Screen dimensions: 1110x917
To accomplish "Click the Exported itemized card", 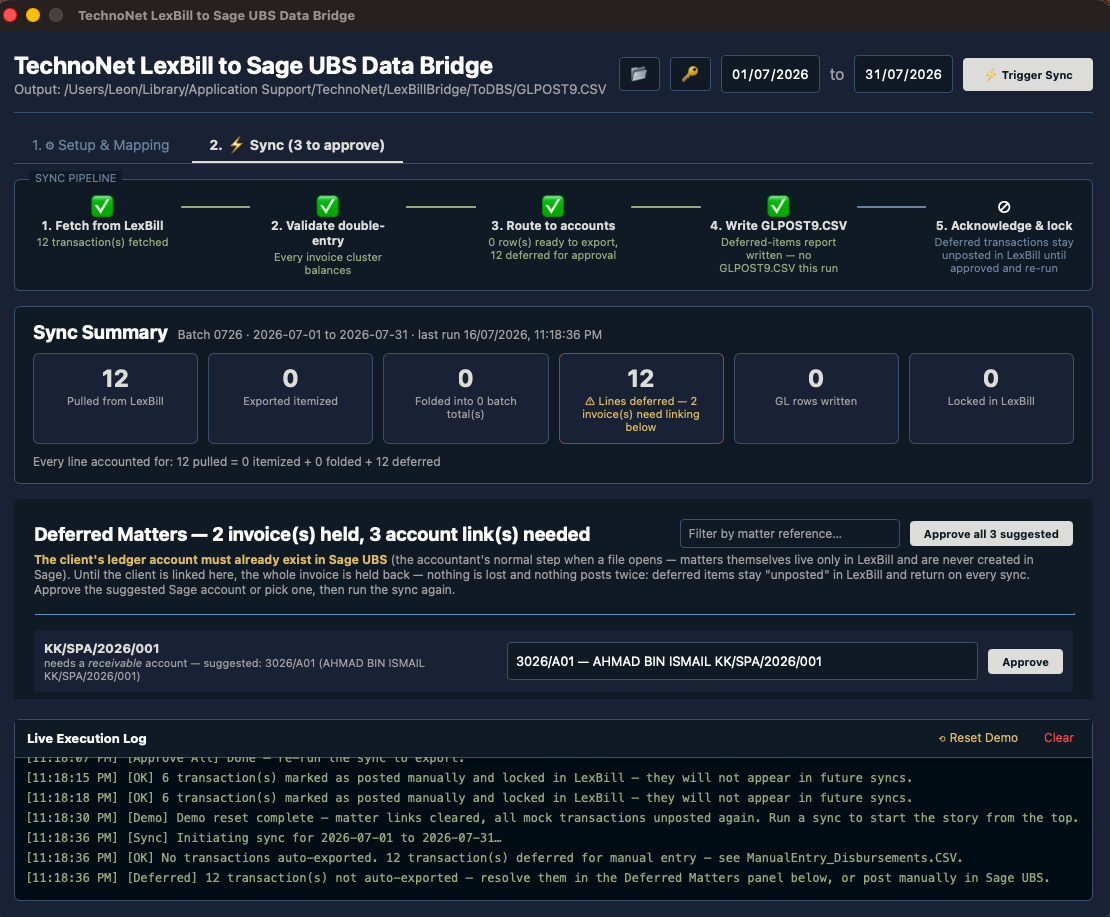I will click(290, 399).
